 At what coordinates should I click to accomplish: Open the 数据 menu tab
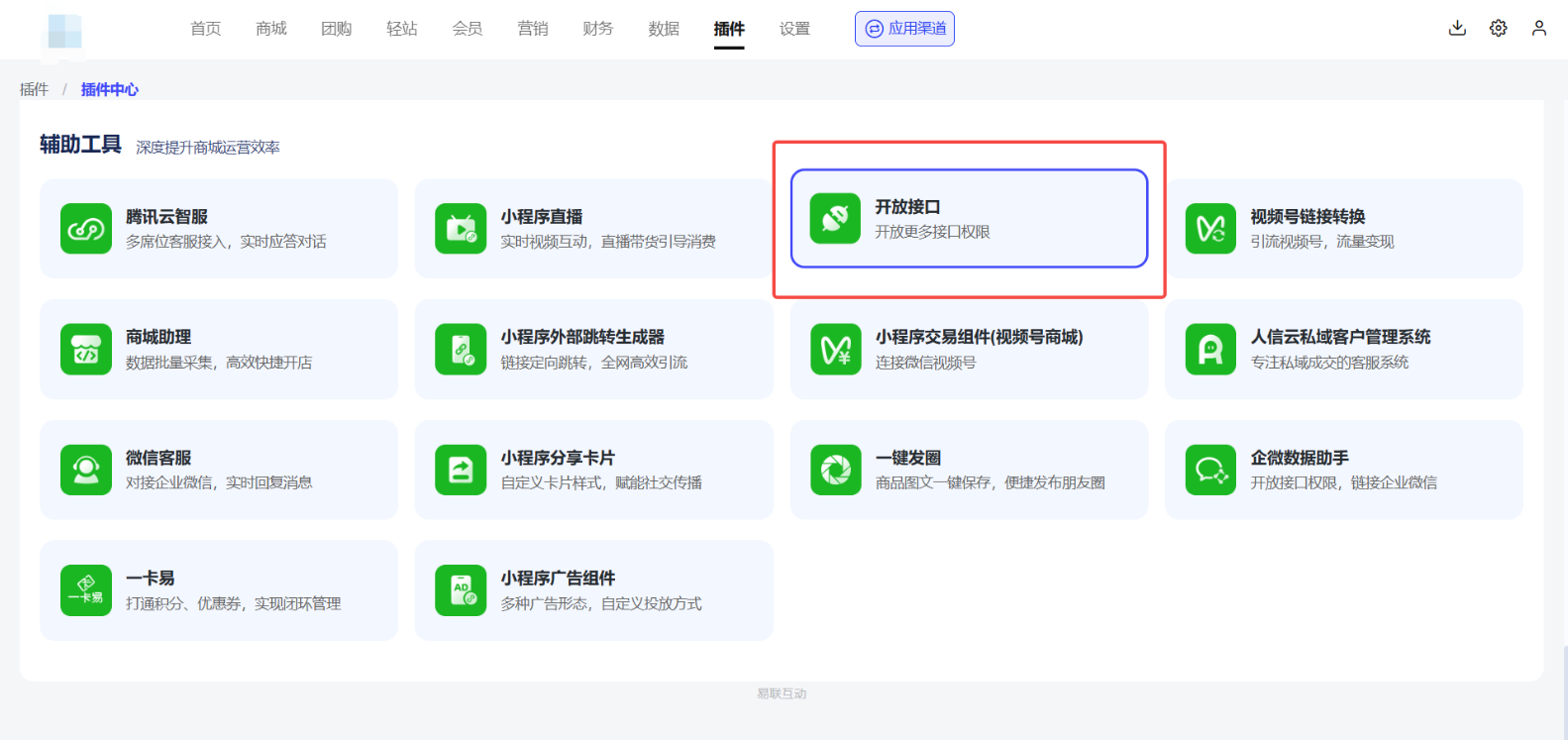click(664, 29)
